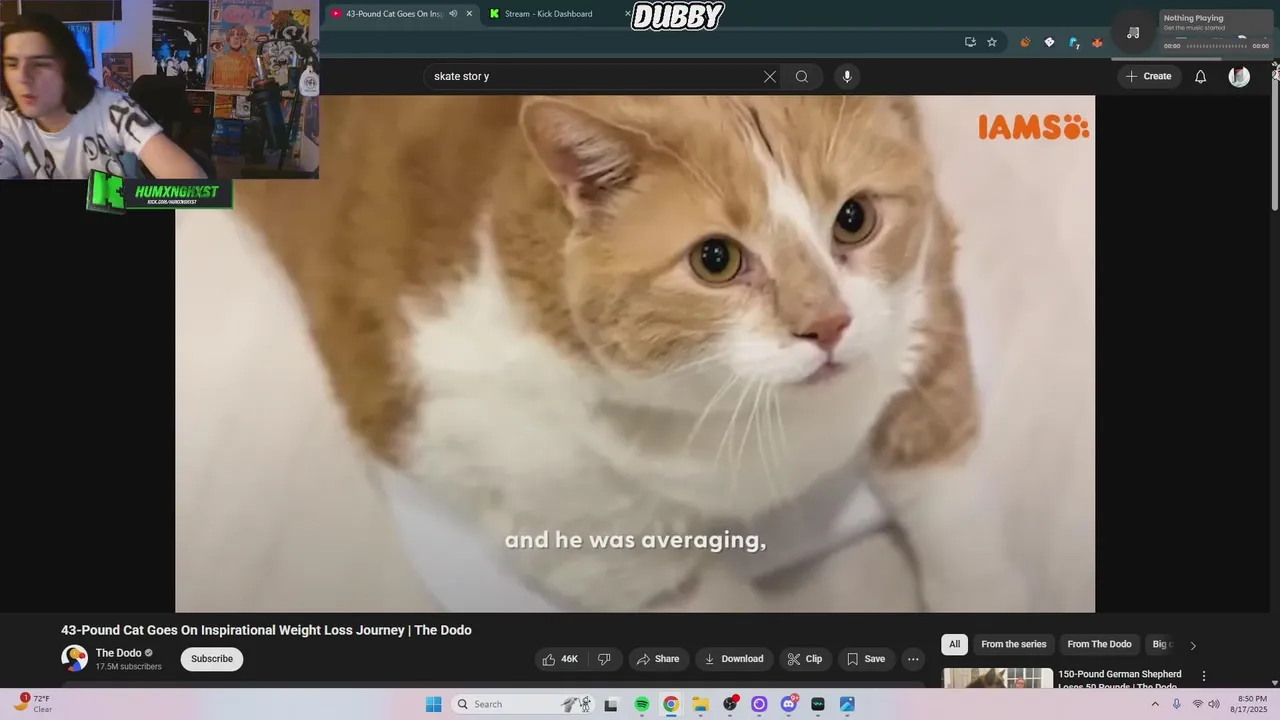Clear the search box with the X icon

click(770, 77)
